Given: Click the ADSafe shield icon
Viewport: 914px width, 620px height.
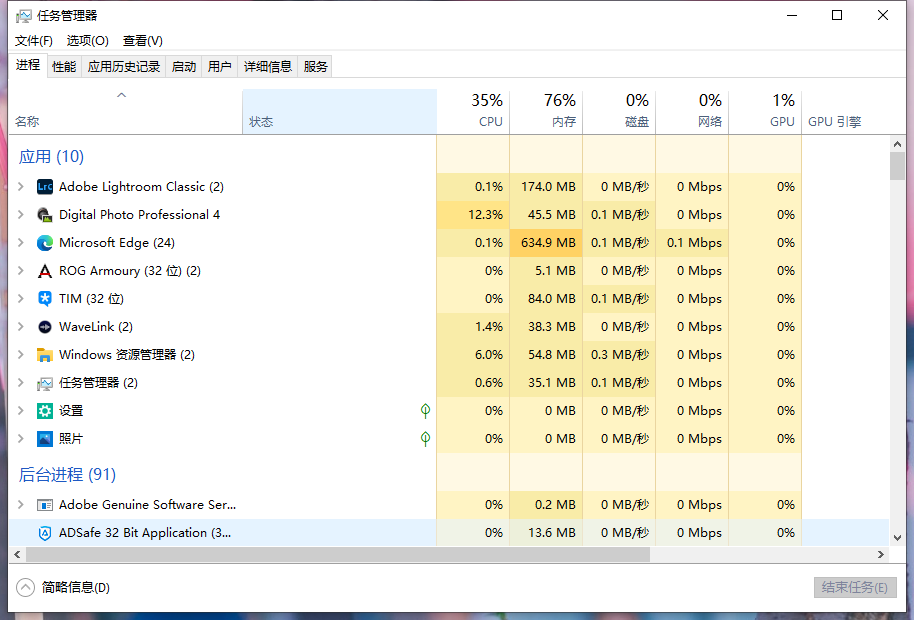Looking at the screenshot, I should tap(45, 533).
